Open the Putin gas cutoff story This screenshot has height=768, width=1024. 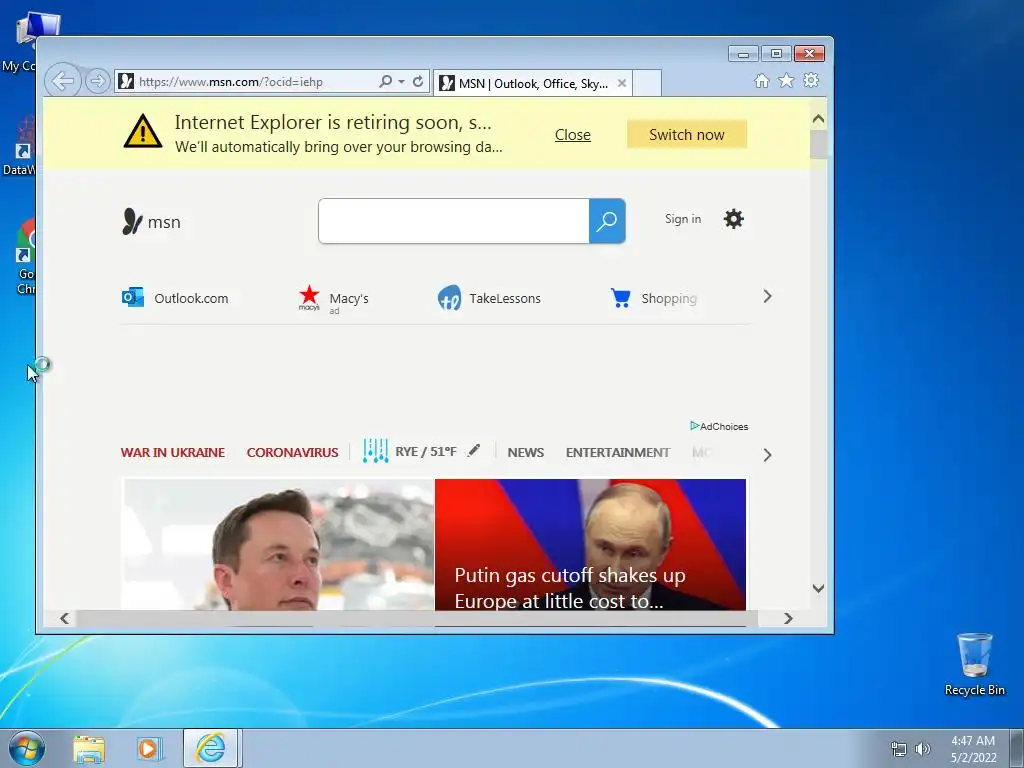[590, 545]
